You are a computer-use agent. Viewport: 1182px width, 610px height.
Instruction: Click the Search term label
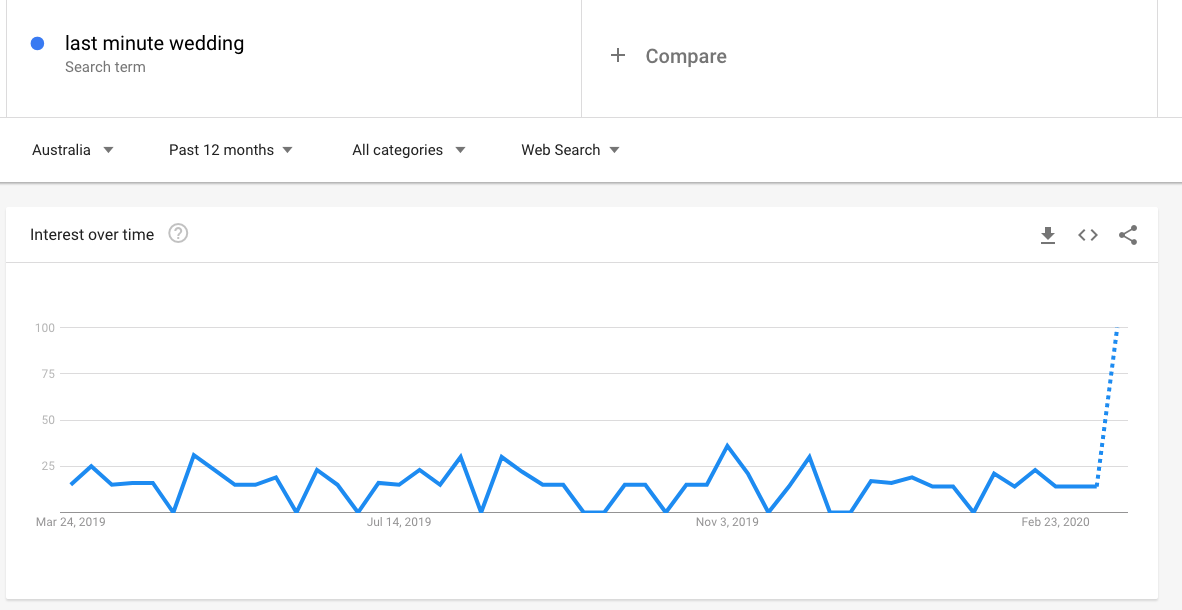[x=105, y=67]
